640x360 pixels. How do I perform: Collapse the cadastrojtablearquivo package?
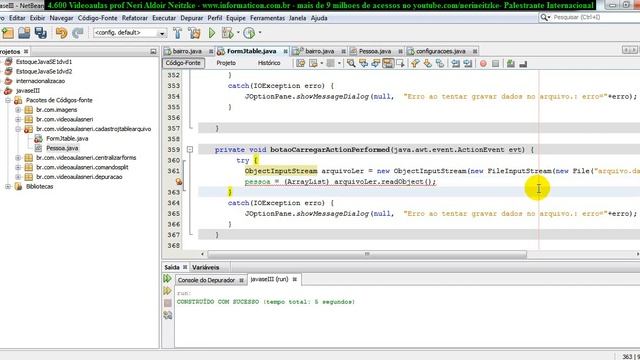coord(18,129)
